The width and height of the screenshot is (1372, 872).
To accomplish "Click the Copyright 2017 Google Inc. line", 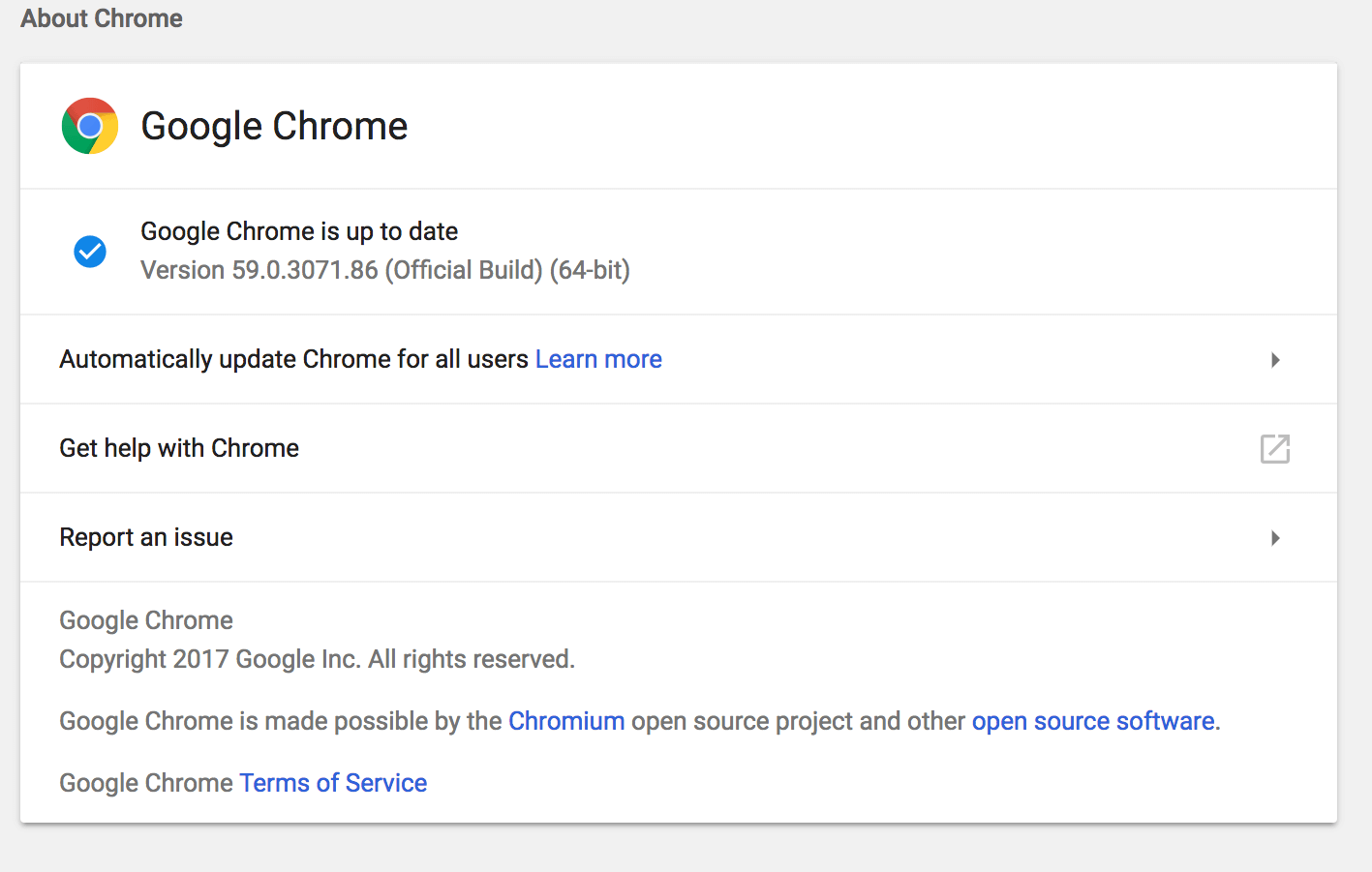I will tap(318, 659).
